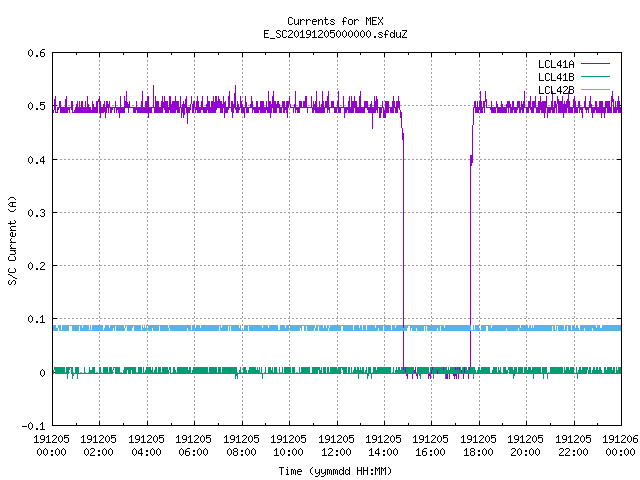The height and width of the screenshot is (480, 640).
Task: Click the x-axis tick 191205 22:00
Action: pos(573,445)
